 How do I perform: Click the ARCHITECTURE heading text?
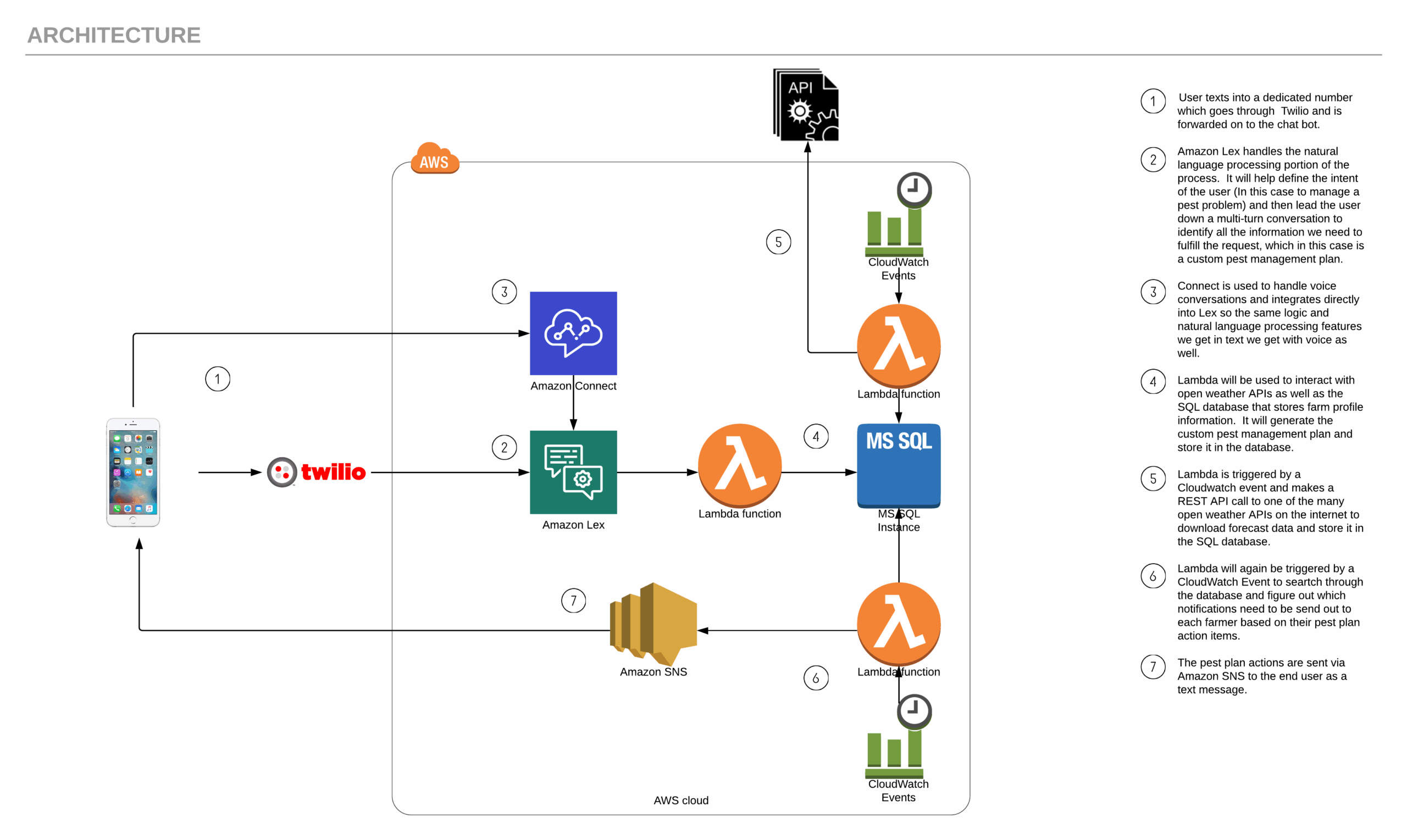[x=114, y=35]
